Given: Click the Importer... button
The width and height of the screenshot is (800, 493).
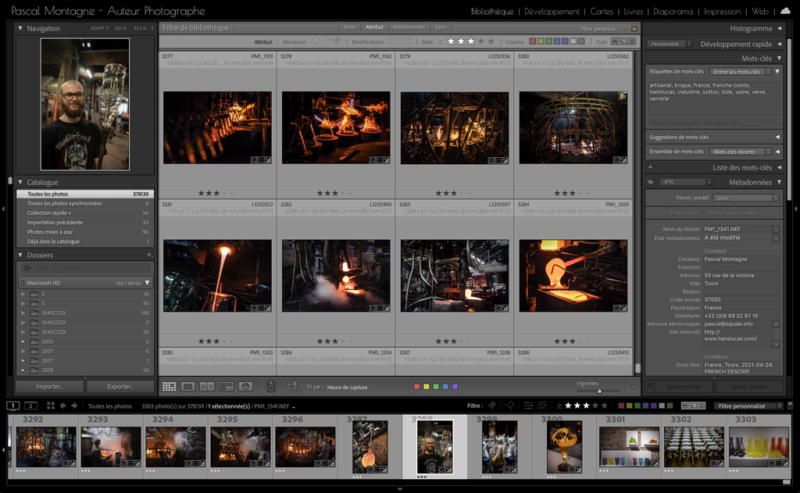Looking at the screenshot, I should point(50,386).
